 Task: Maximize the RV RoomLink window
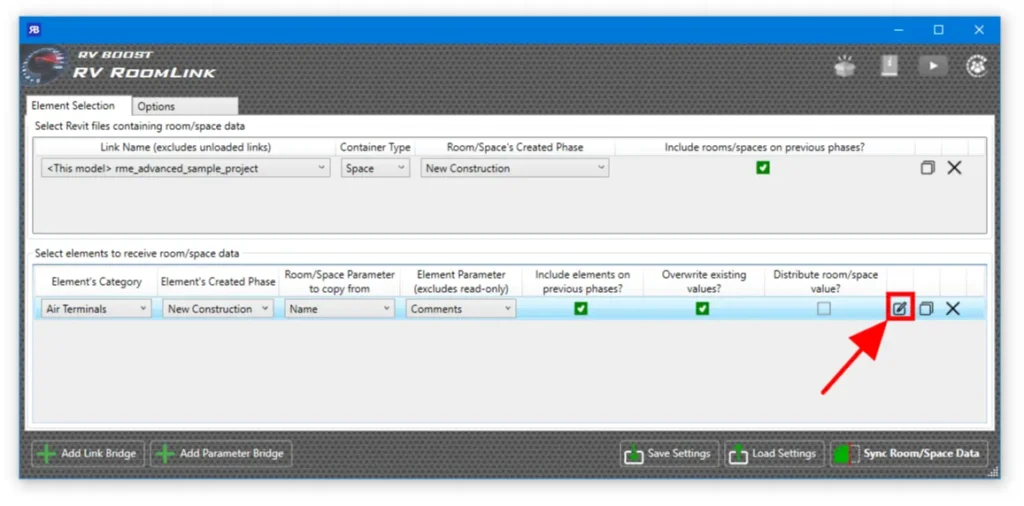[x=938, y=30]
